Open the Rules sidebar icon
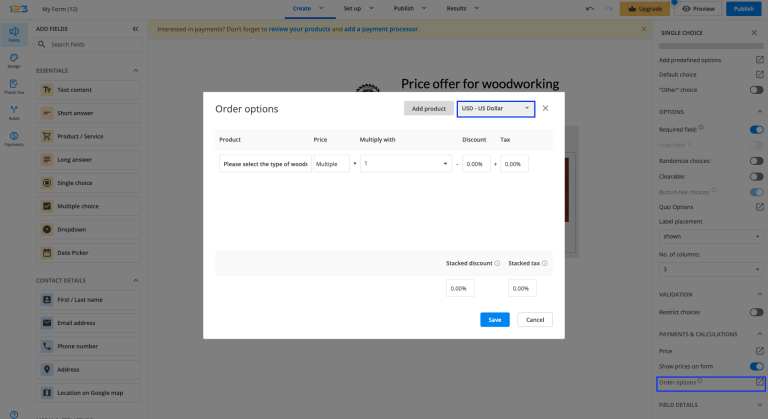Image resolution: width=768 pixels, height=419 pixels. point(14,113)
